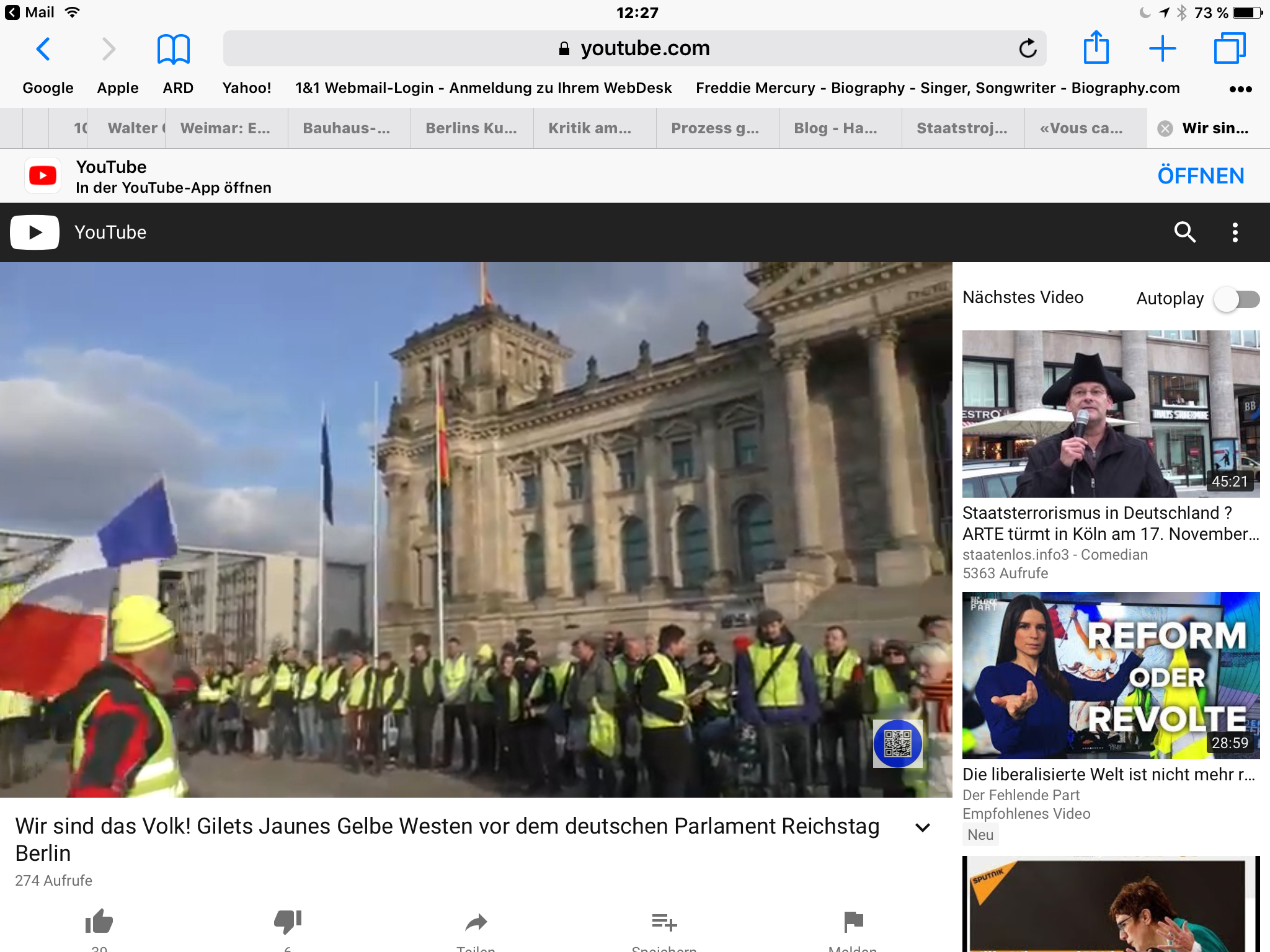
Task: Open YouTube three-dot options menu
Action: (x=1235, y=232)
